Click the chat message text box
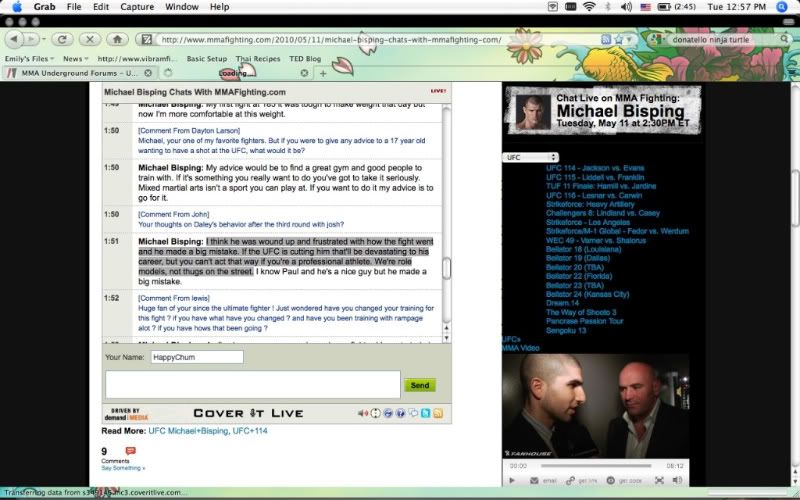 (253, 385)
